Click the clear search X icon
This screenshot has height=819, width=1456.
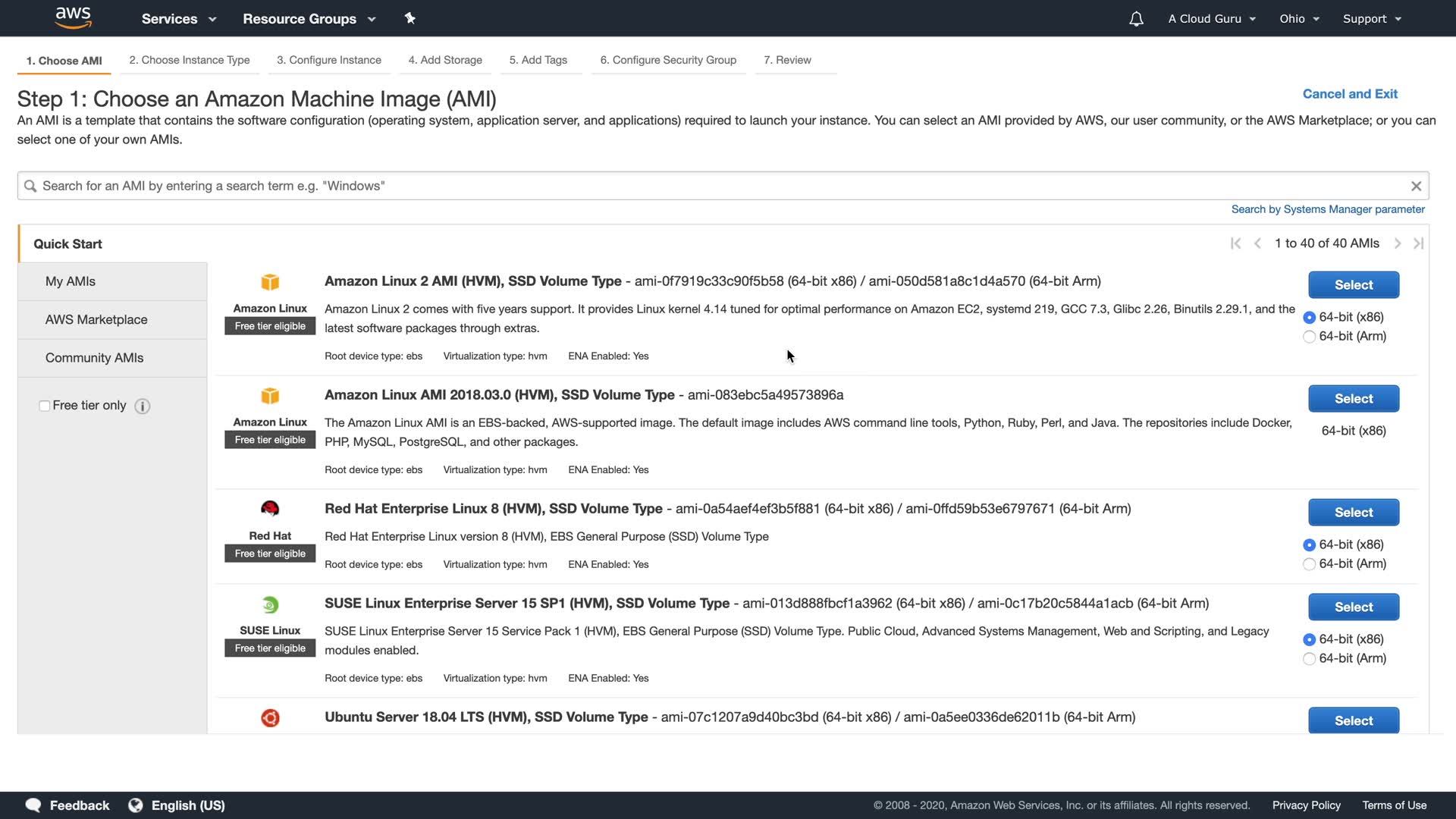[1415, 186]
